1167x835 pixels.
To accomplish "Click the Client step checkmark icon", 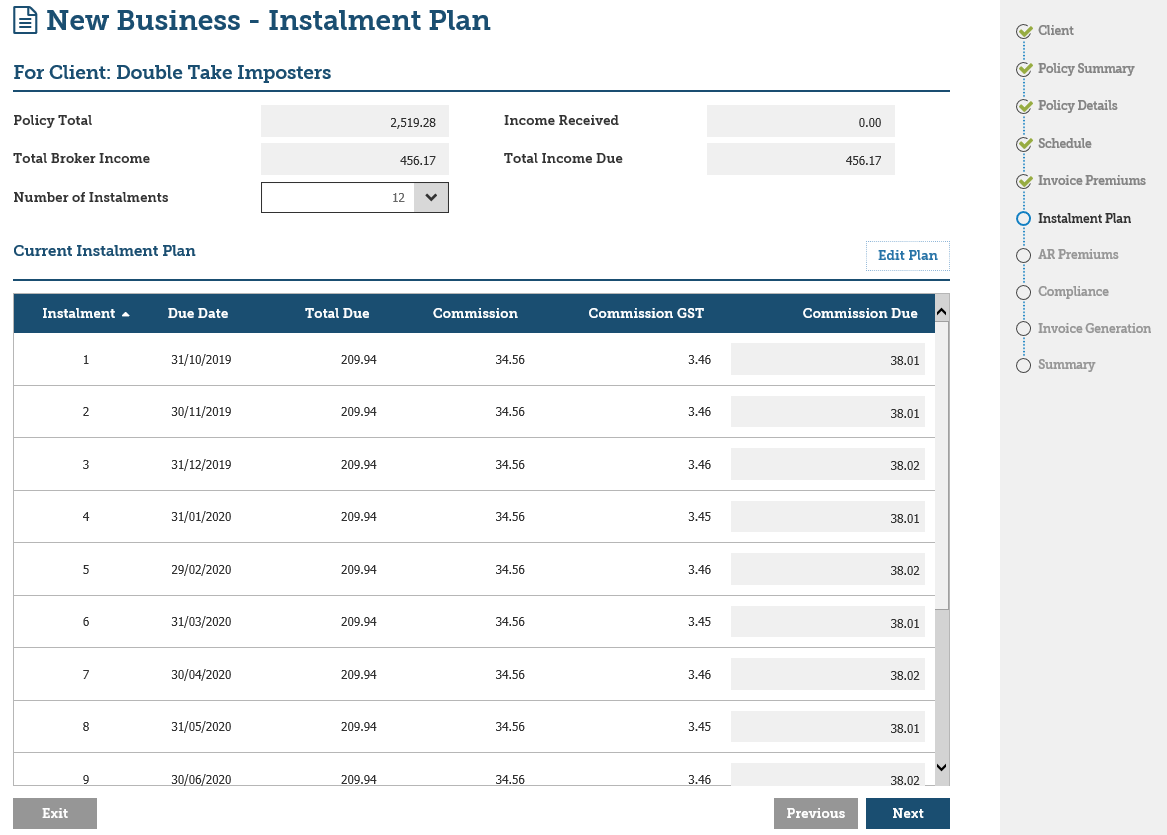I will click(1023, 31).
